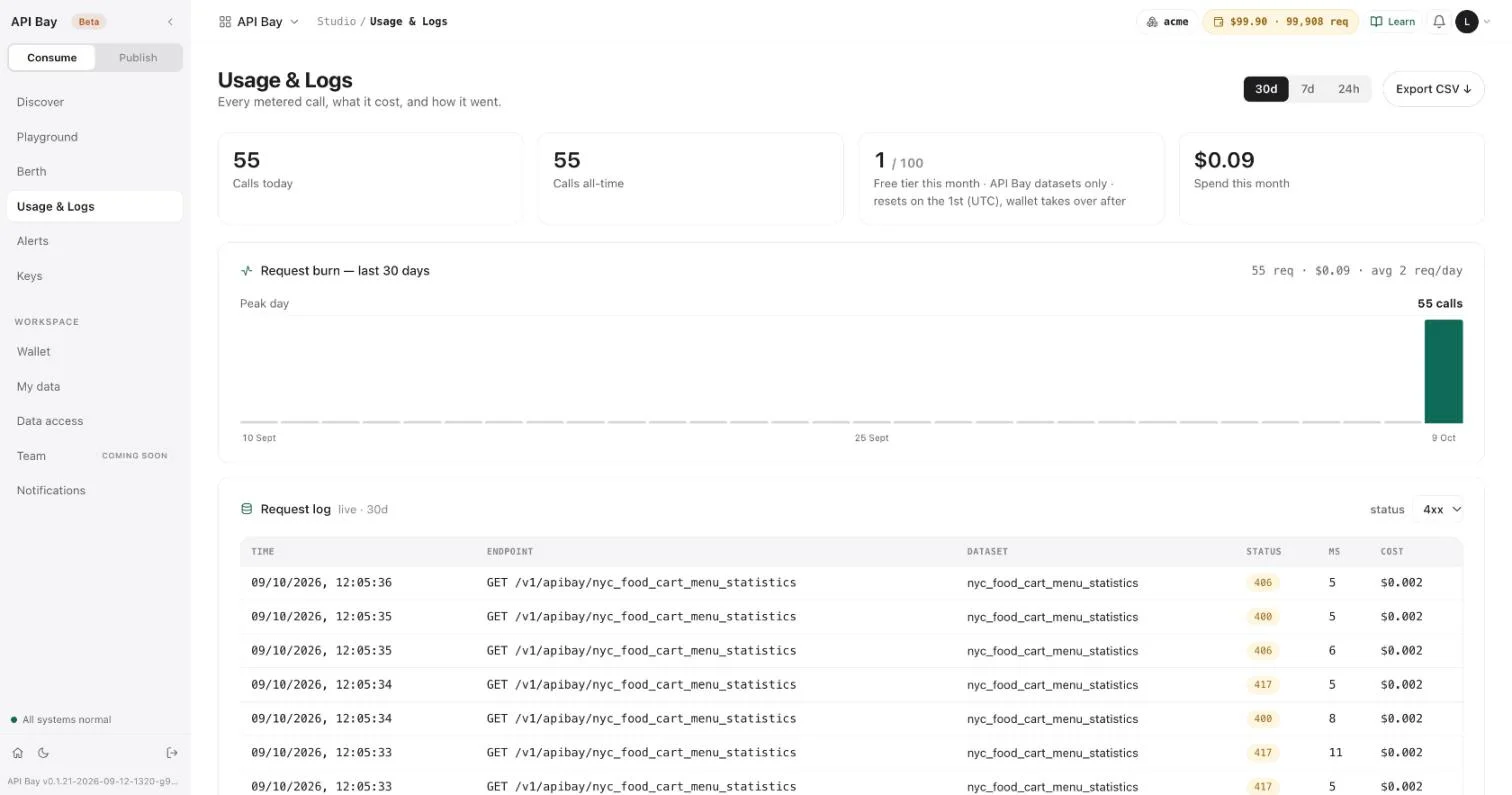
Task: Click the green 9 Oct chart bar
Action: tap(1443, 371)
